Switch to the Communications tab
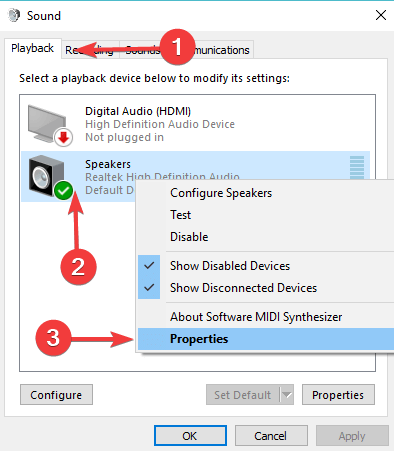The height and width of the screenshot is (451, 394). pos(221,50)
